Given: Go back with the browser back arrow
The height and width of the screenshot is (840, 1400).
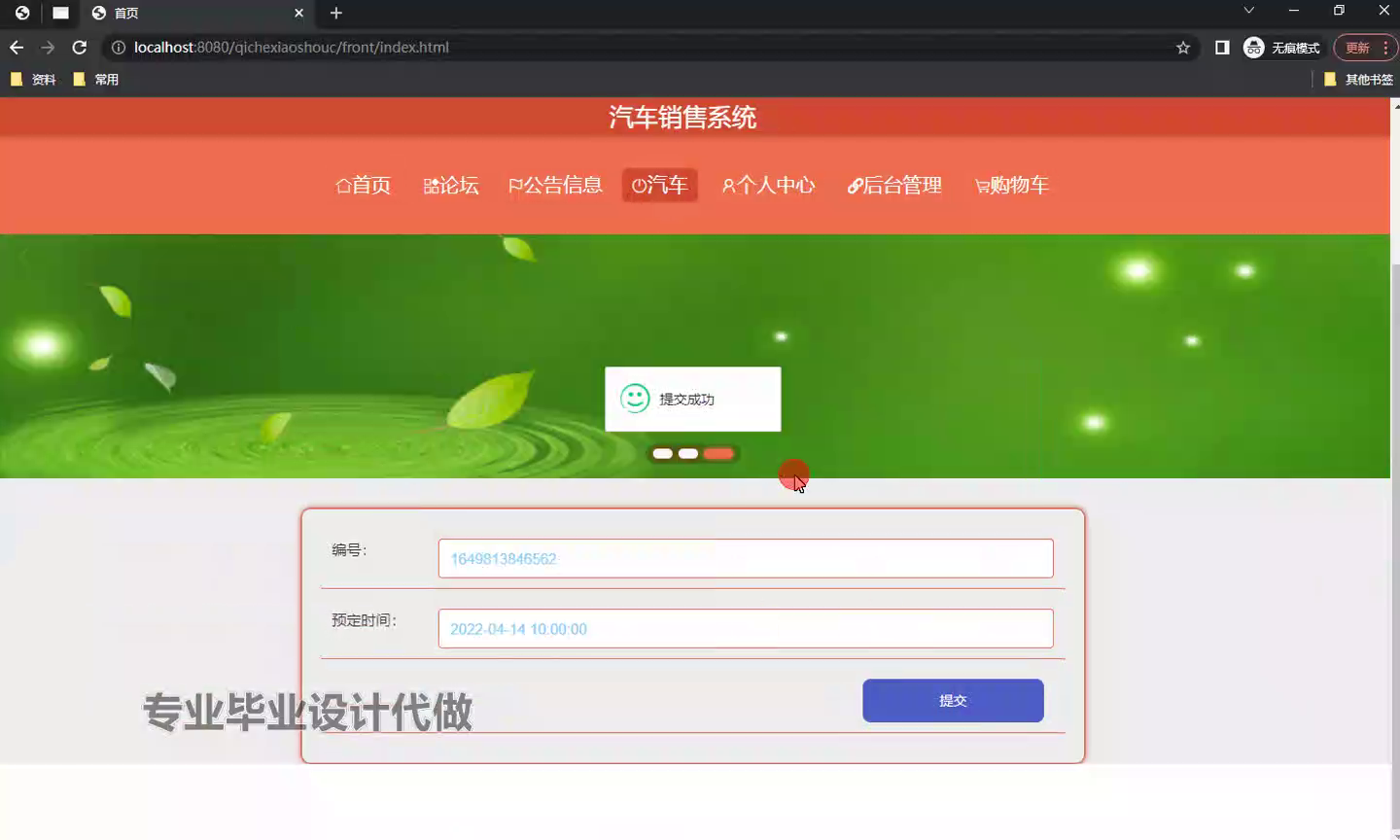Looking at the screenshot, I should pos(17,48).
